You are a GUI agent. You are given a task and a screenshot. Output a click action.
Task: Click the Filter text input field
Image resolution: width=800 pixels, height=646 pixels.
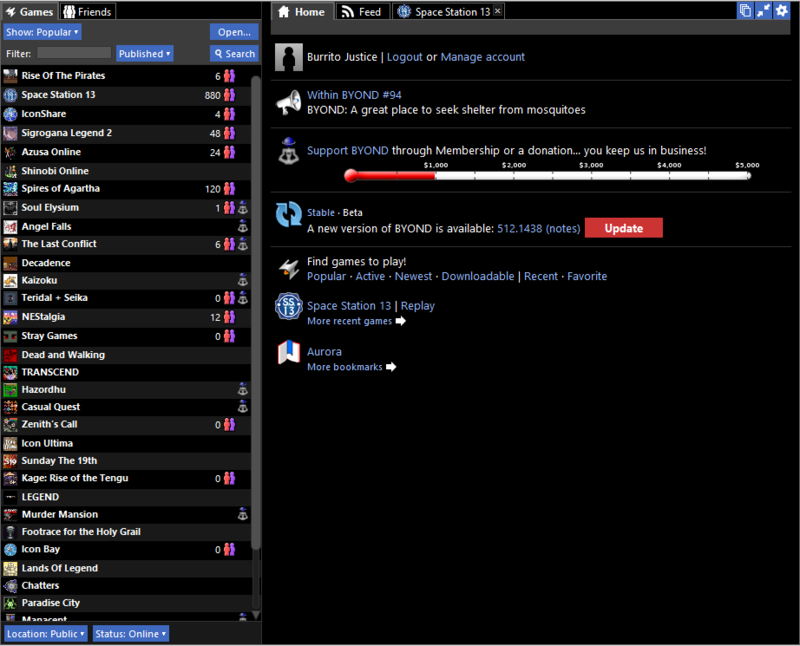(73, 54)
